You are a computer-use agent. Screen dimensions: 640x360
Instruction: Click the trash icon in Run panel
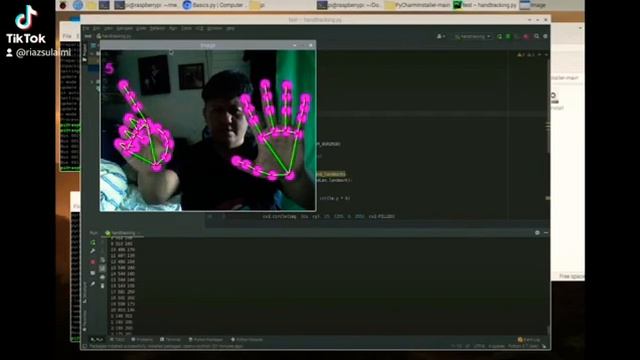point(102,285)
